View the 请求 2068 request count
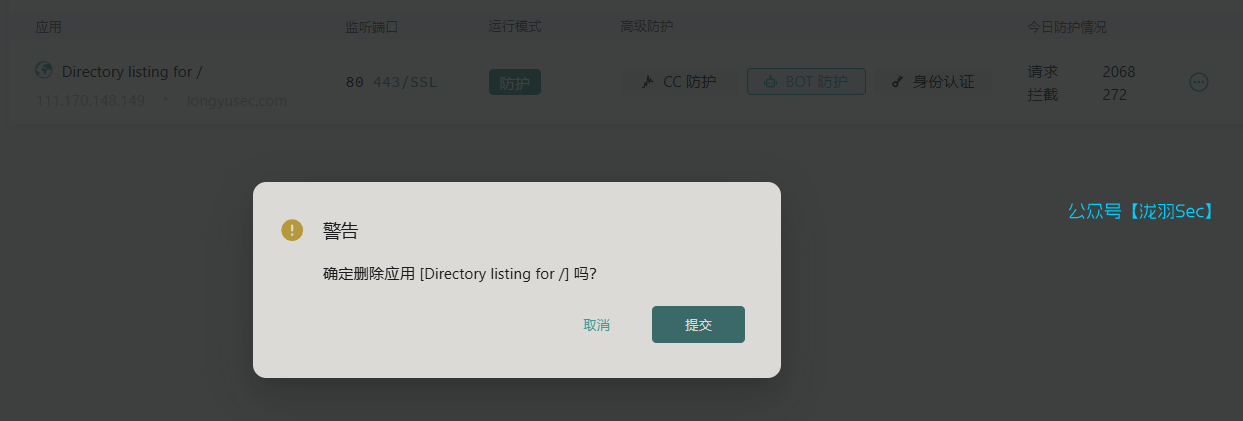Image resolution: width=1243 pixels, height=421 pixels. coord(1081,72)
